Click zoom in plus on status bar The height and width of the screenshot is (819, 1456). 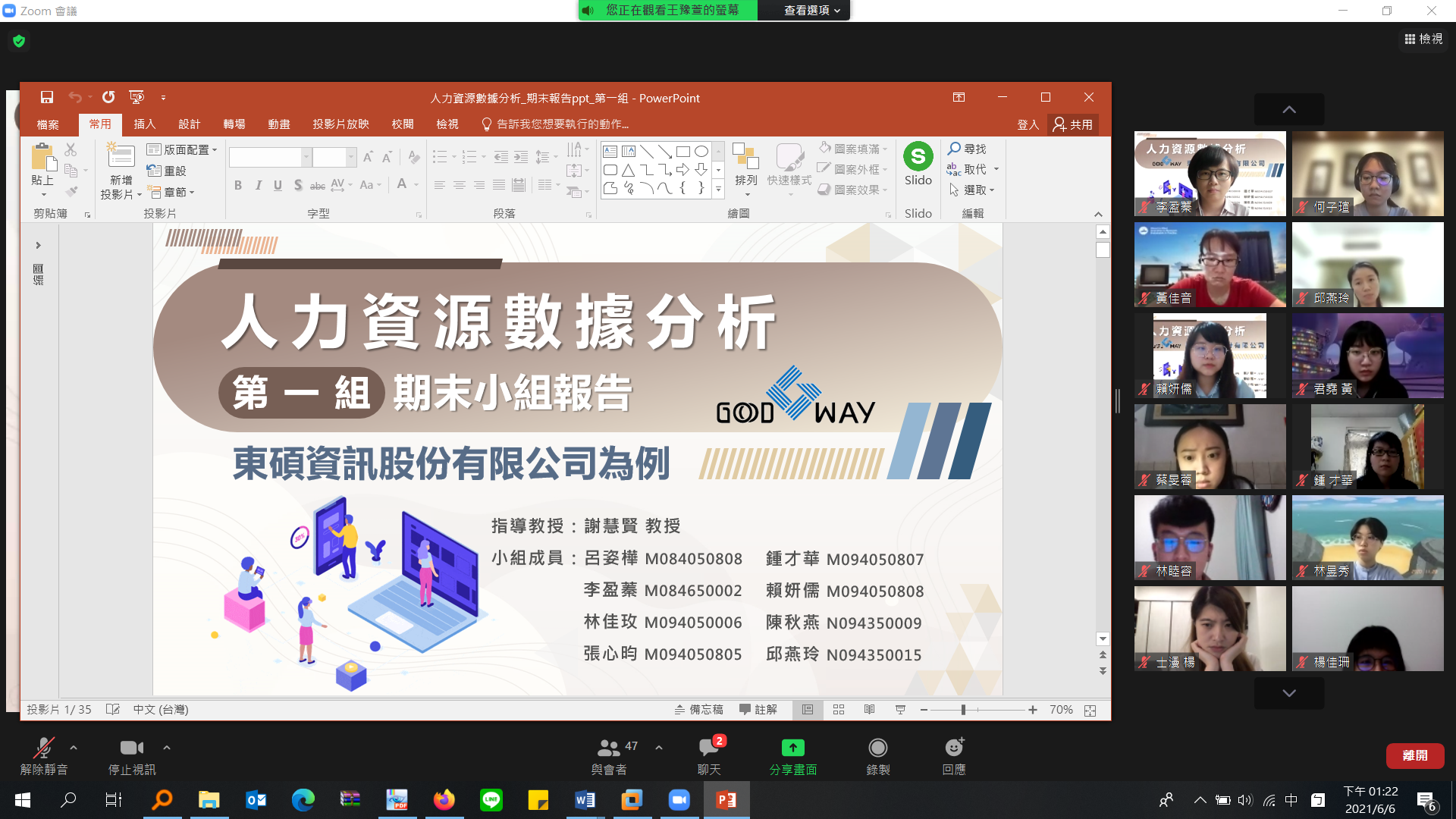coord(1033,710)
